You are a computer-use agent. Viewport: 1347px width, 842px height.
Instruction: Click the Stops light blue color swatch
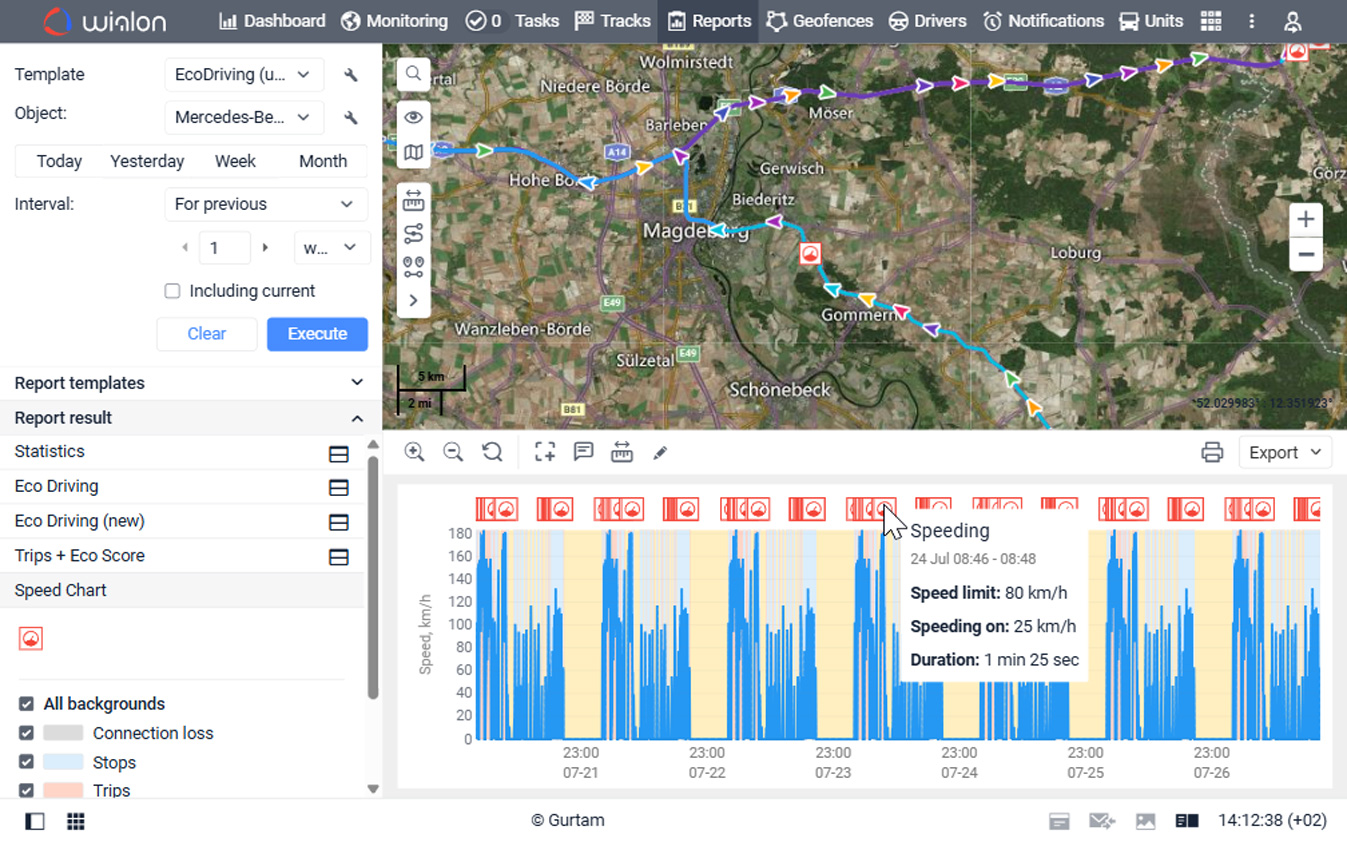pos(63,762)
